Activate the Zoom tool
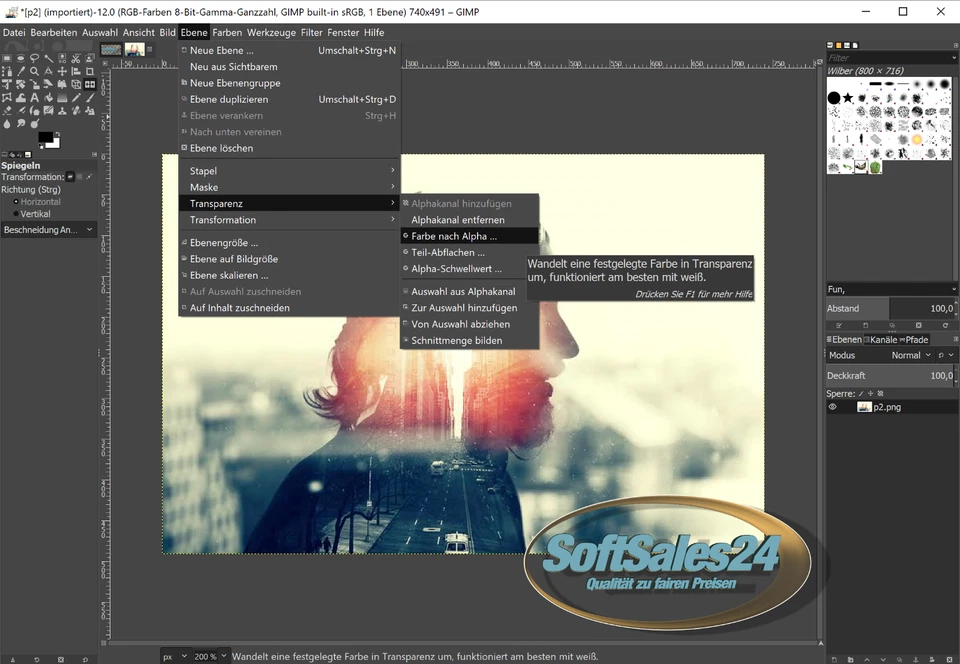Screen dimensions: 960x664 click(x=34, y=71)
